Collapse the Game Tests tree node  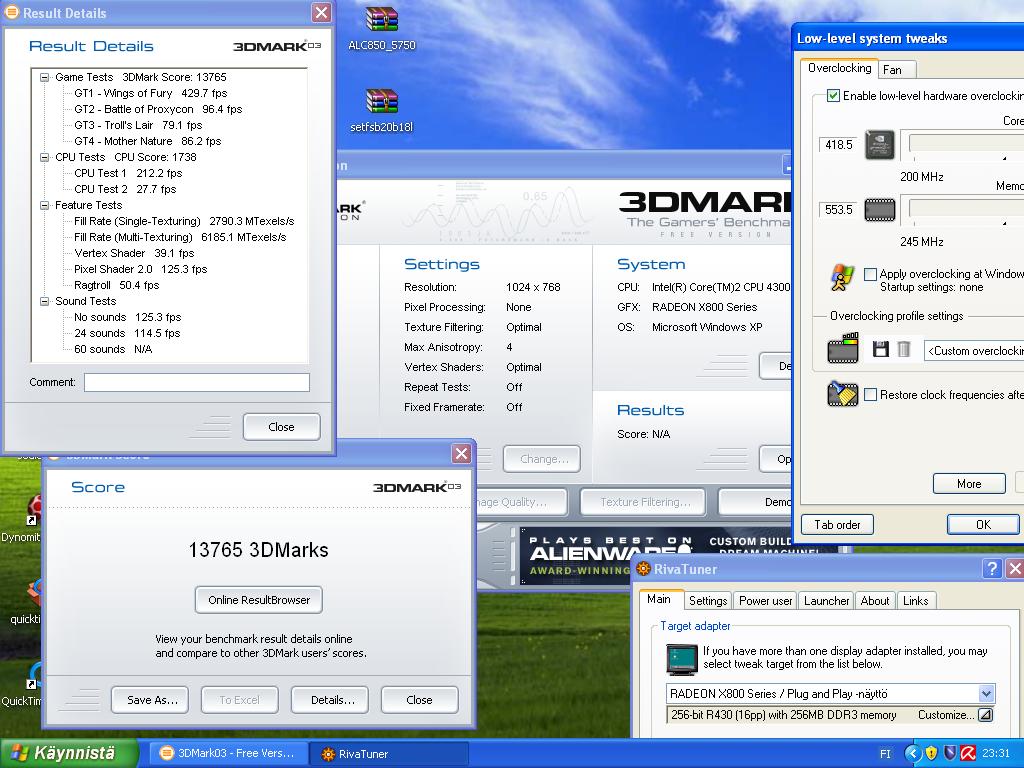(x=44, y=77)
